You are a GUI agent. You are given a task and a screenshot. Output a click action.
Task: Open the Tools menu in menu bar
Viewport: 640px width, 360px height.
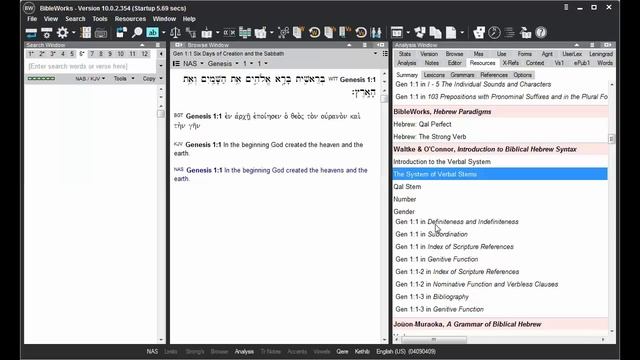pos(100,19)
